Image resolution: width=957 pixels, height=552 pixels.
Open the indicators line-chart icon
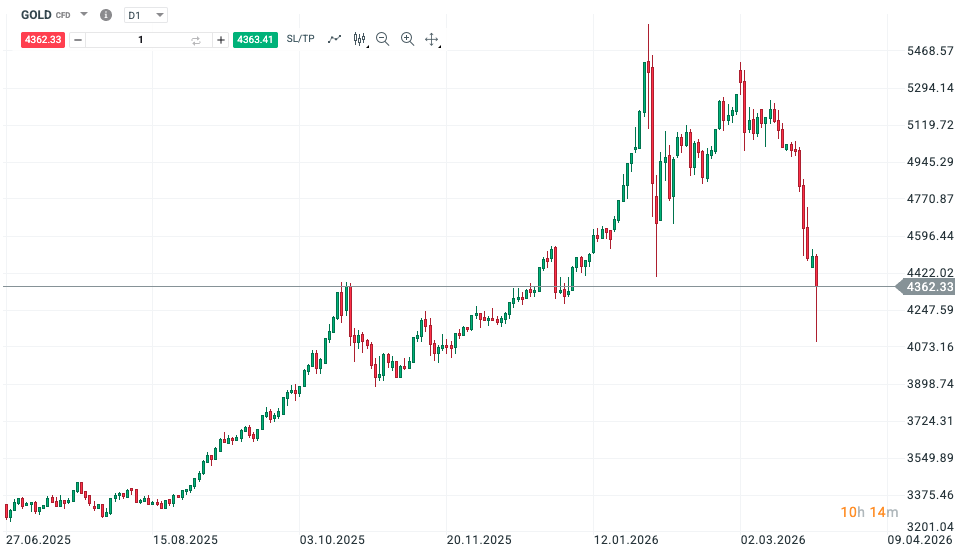tap(334, 39)
